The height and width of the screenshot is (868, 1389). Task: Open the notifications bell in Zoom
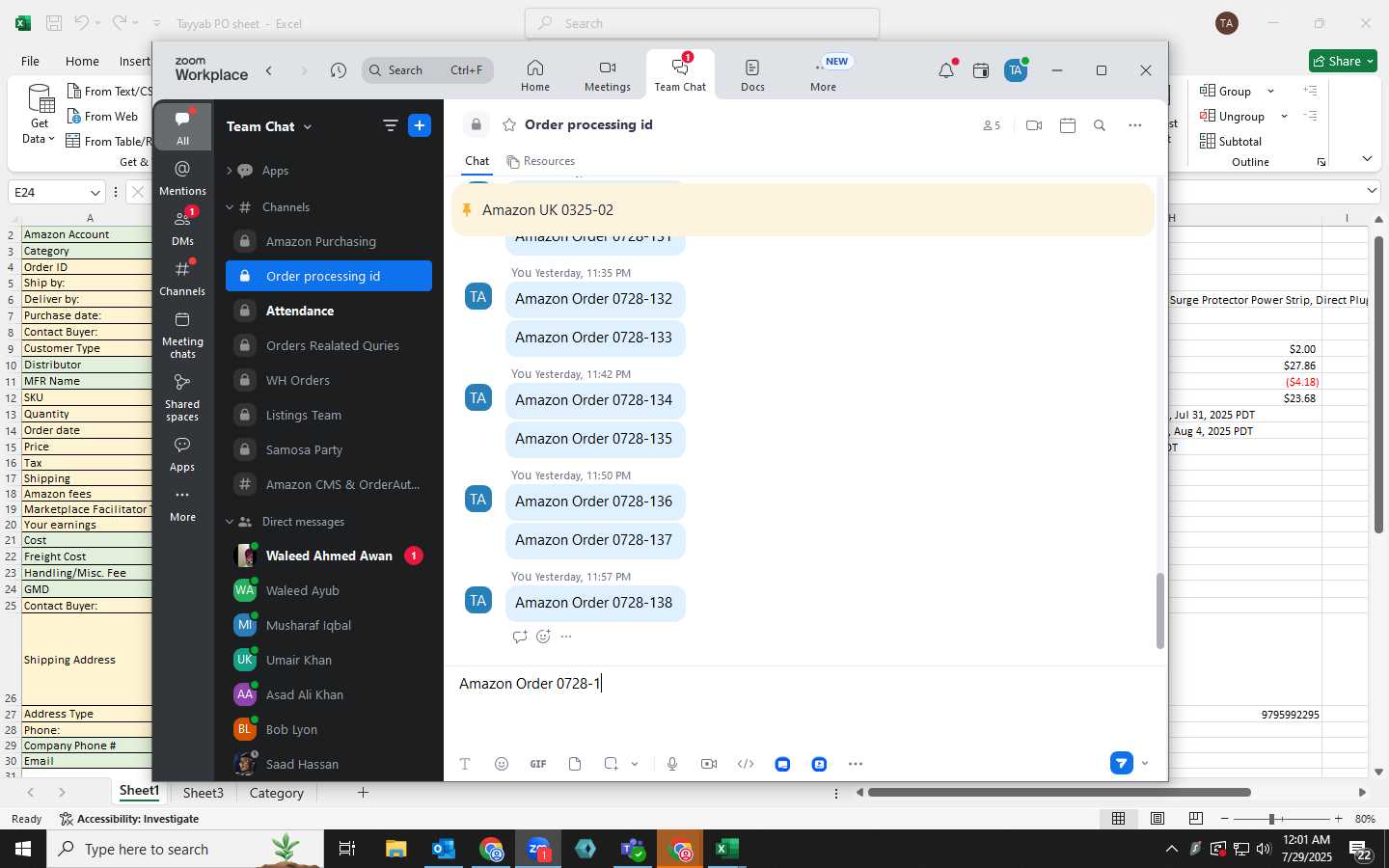946,70
